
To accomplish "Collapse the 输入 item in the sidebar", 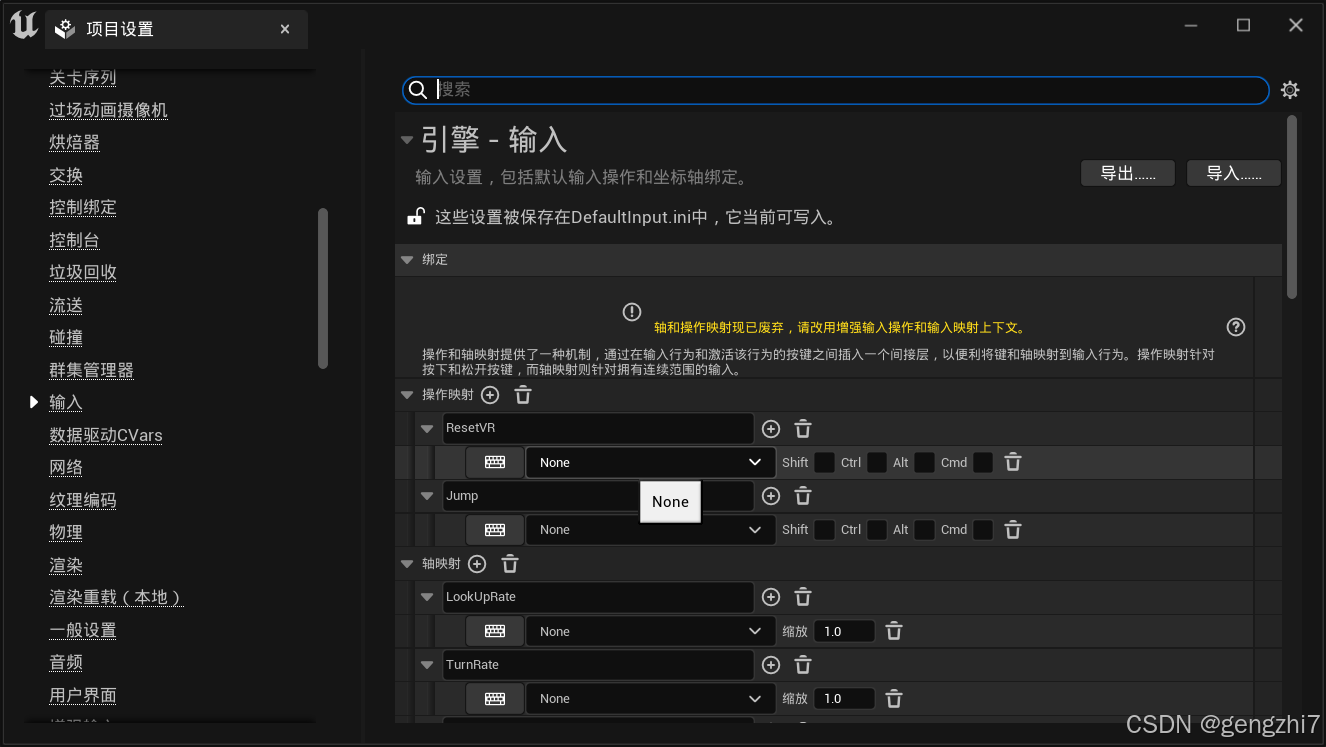I will click(x=33, y=402).
